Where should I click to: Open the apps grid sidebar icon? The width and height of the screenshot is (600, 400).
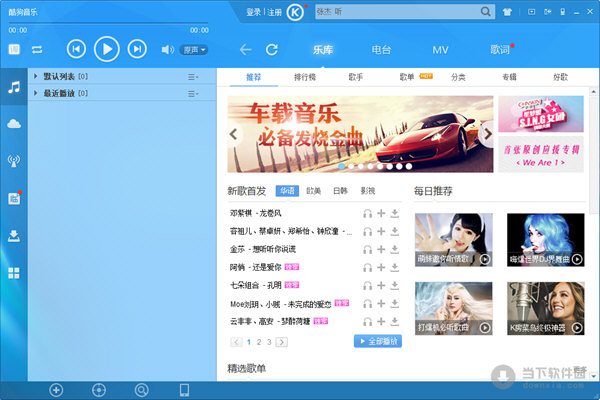coord(14,273)
